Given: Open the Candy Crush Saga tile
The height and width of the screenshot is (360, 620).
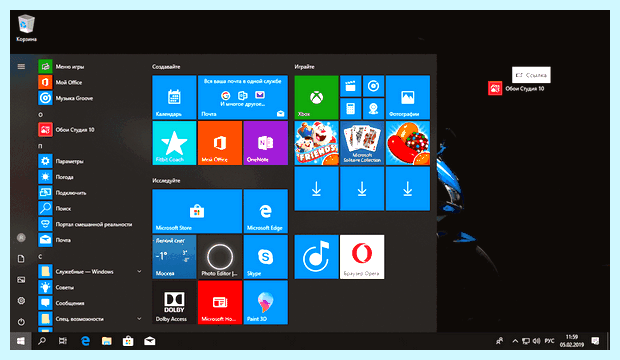Looking at the screenshot, I should pos(408,143).
